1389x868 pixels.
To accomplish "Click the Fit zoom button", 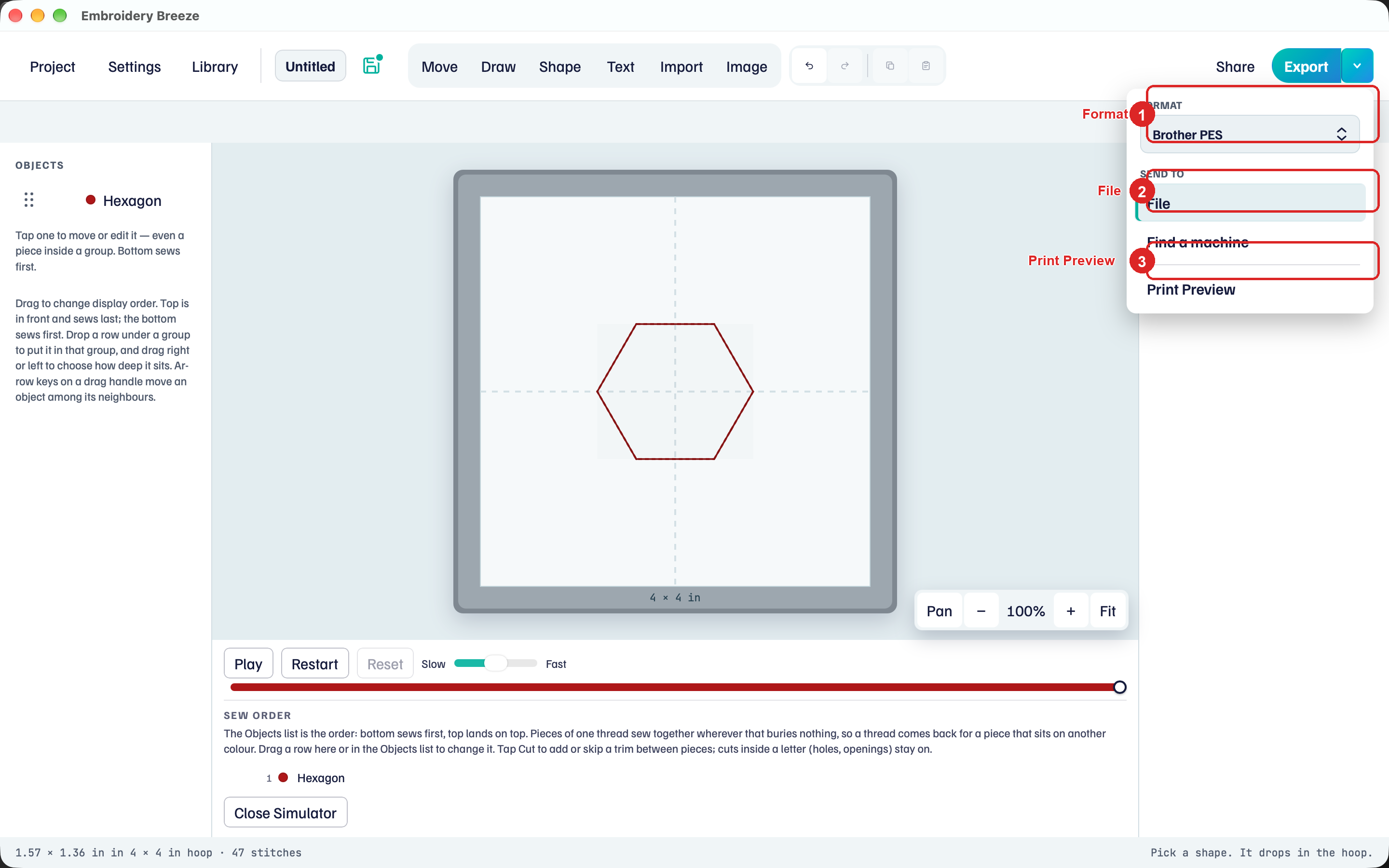I will click(1107, 611).
